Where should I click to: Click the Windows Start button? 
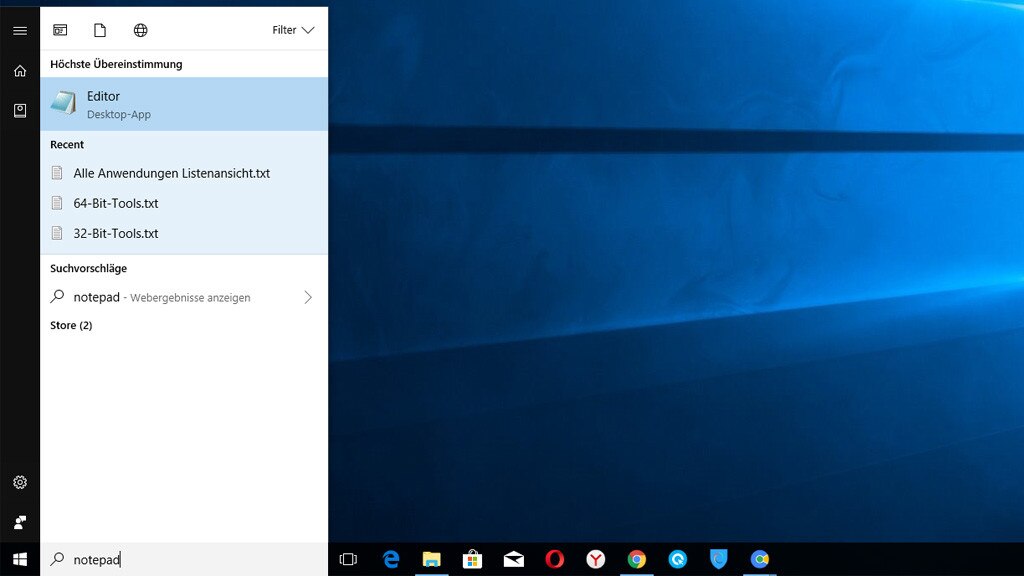point(20,559)
